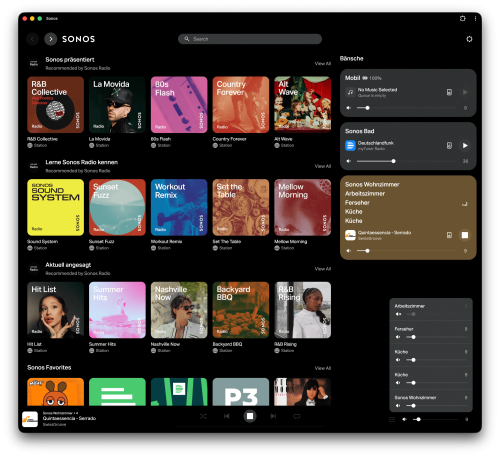Open the 80s Flash station tile

179,105
